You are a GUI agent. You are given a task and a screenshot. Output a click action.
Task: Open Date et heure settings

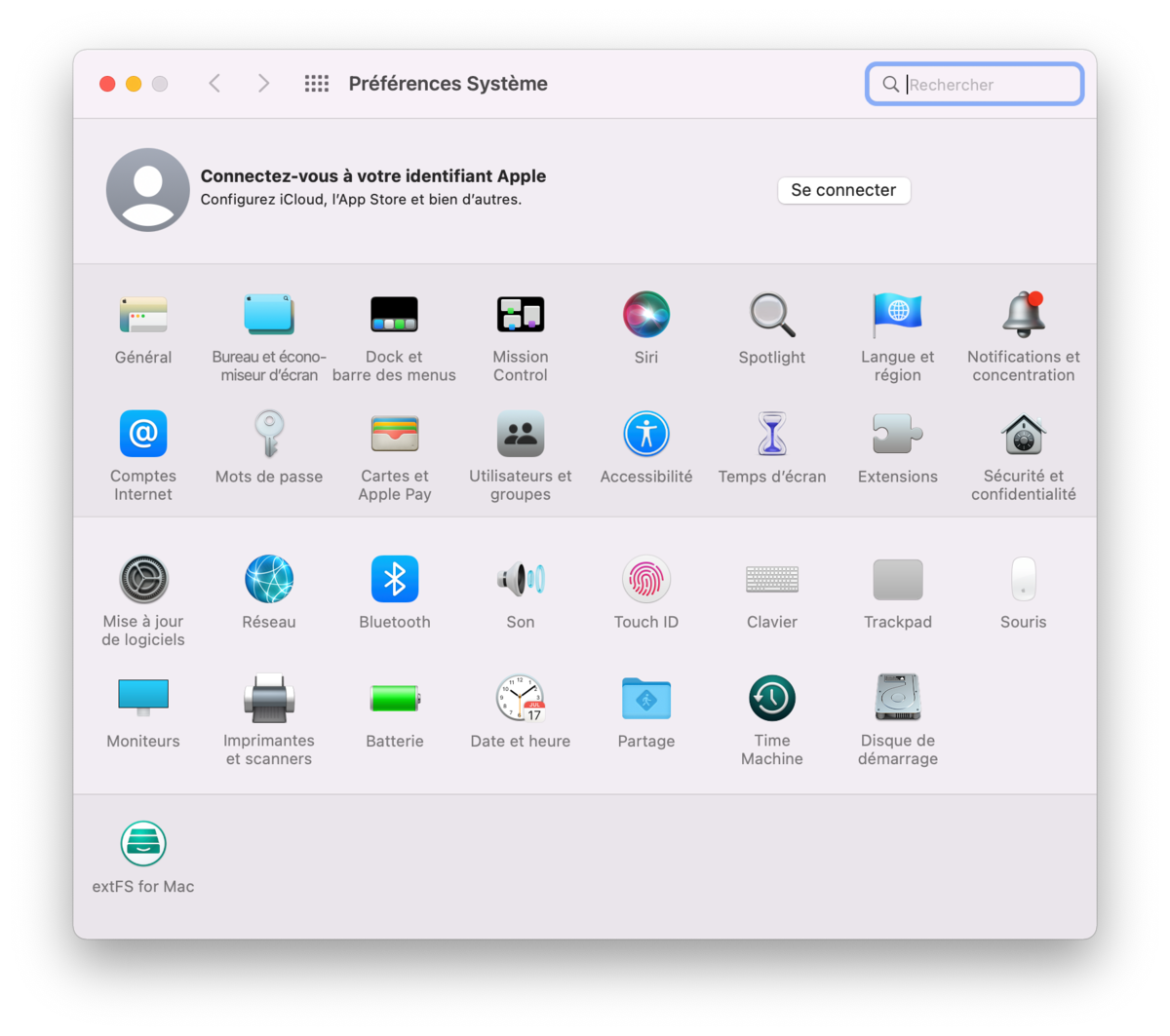point(520,698)
